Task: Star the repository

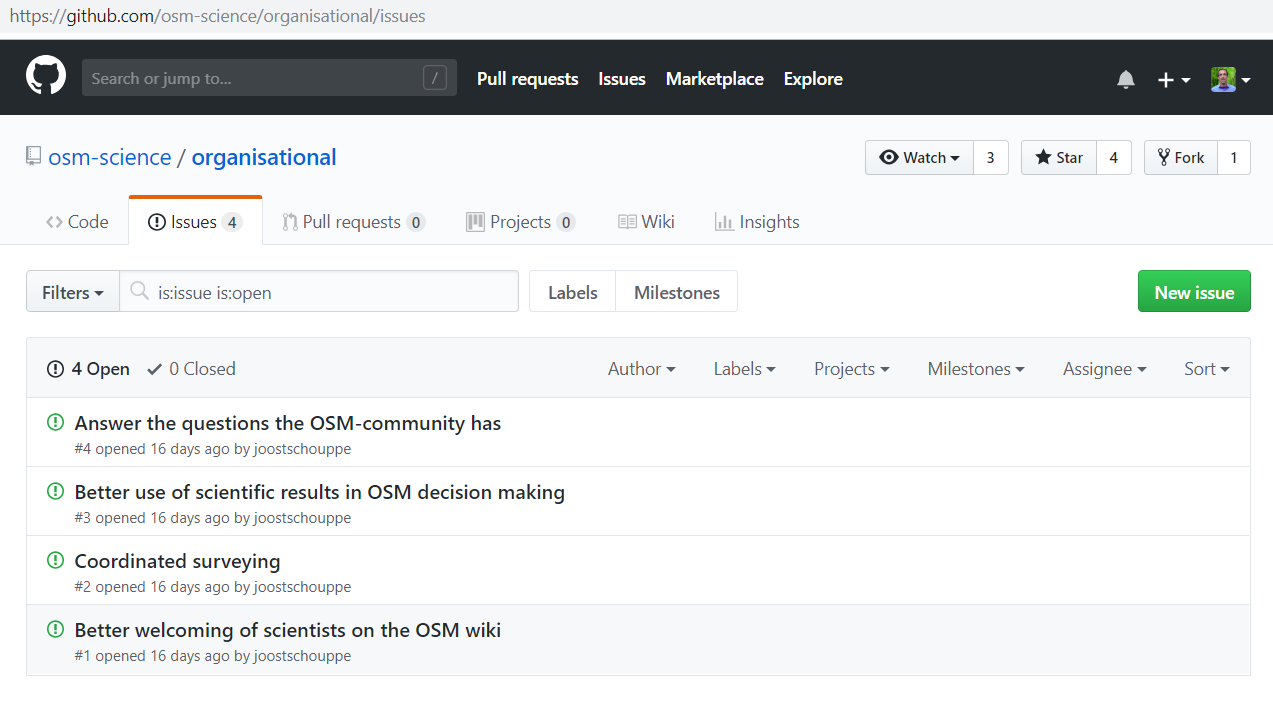Action: (1059, 158)
